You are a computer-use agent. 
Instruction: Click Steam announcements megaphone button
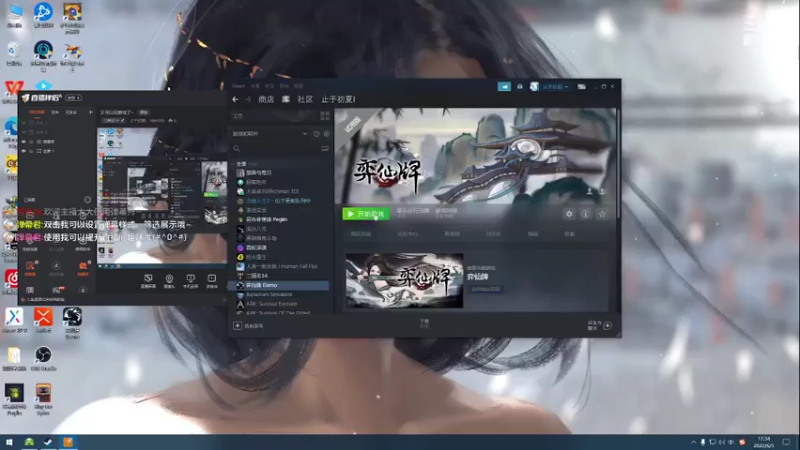tap(504, 87)
